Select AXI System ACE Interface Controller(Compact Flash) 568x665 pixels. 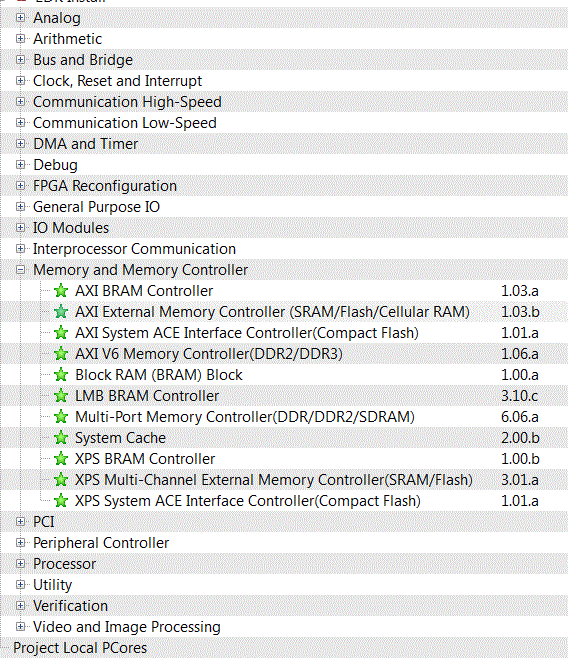pyautogui.click(x=247, y=333)
